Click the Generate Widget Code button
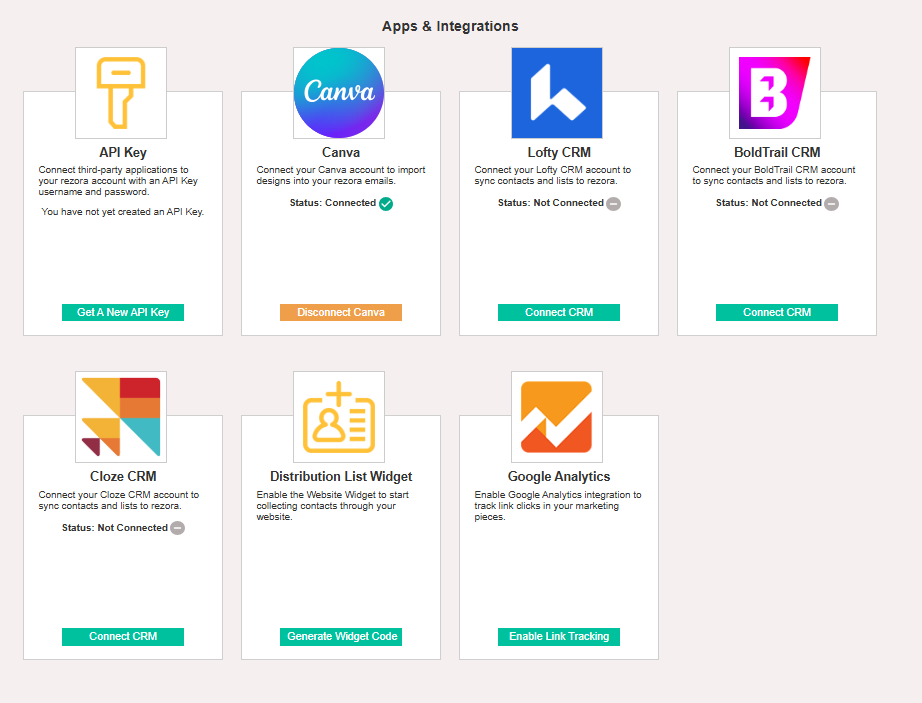 [341, 637]
